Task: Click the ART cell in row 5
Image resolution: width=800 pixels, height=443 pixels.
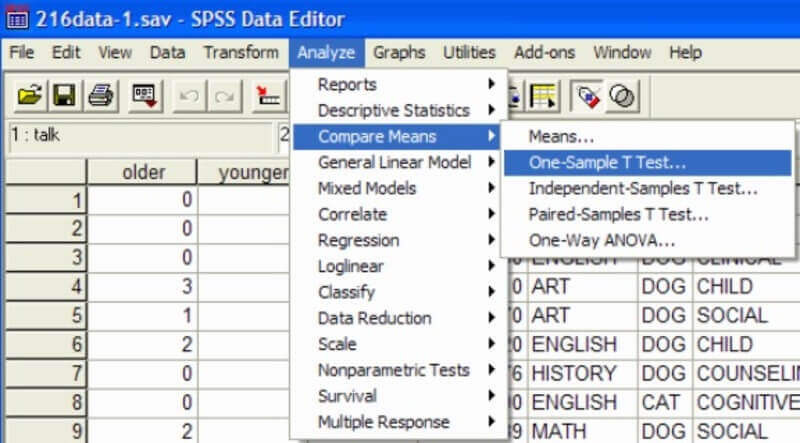Action: [x=582, y=315]
